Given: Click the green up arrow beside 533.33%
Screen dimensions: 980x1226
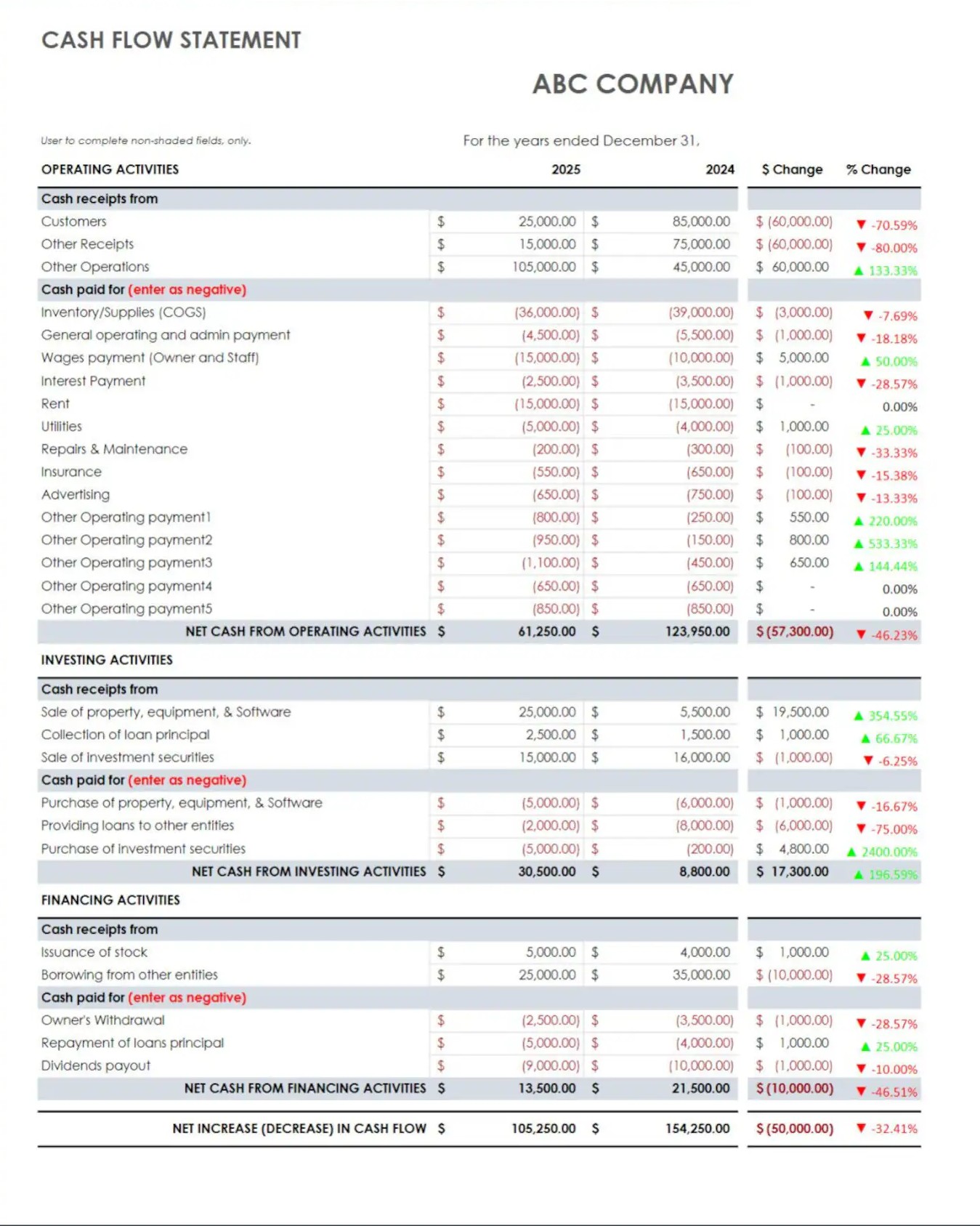Looking at the screenshot, I should pyautogui.click(x=859, y=544).
